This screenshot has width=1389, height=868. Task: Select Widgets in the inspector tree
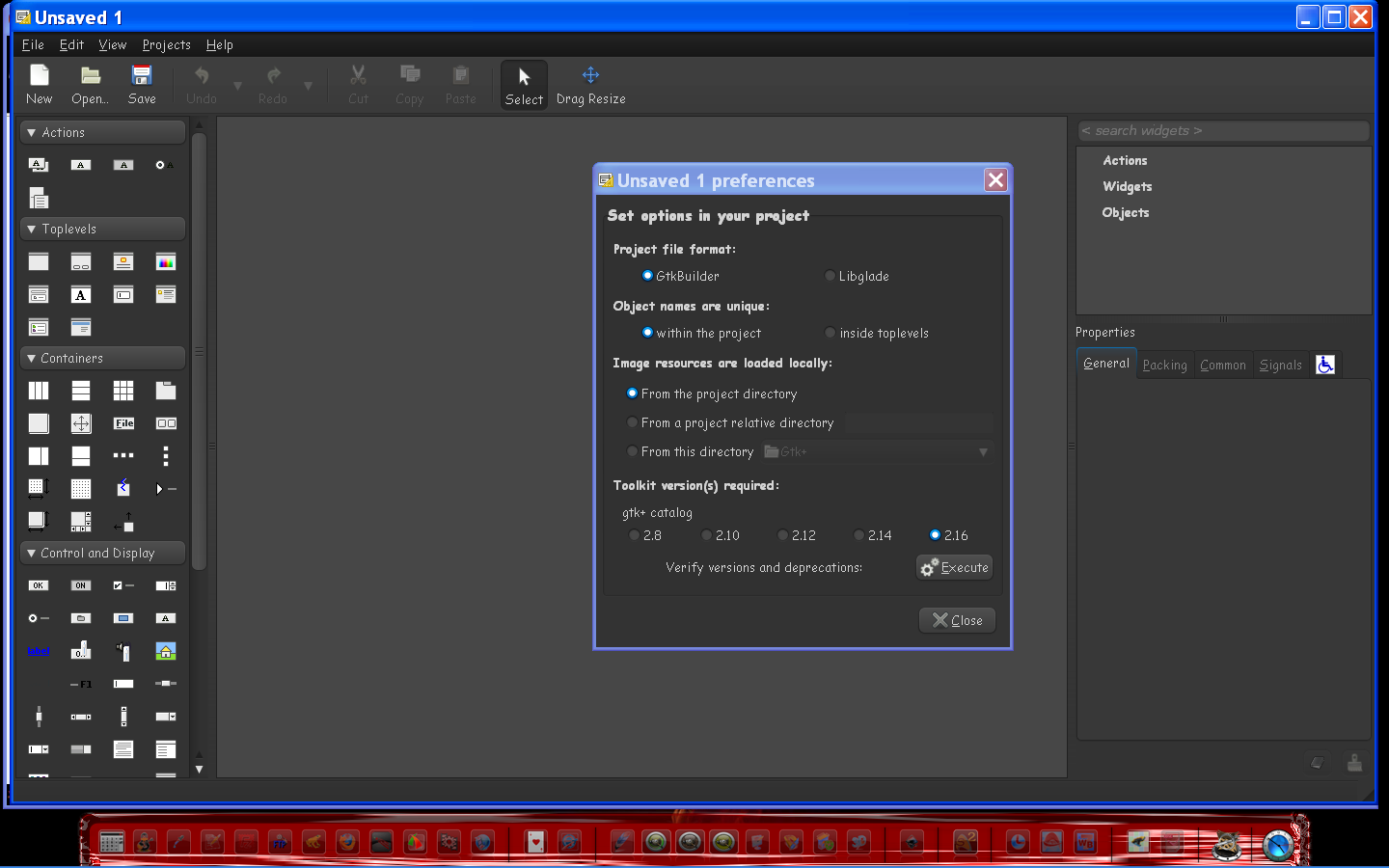click(1127, 186)
